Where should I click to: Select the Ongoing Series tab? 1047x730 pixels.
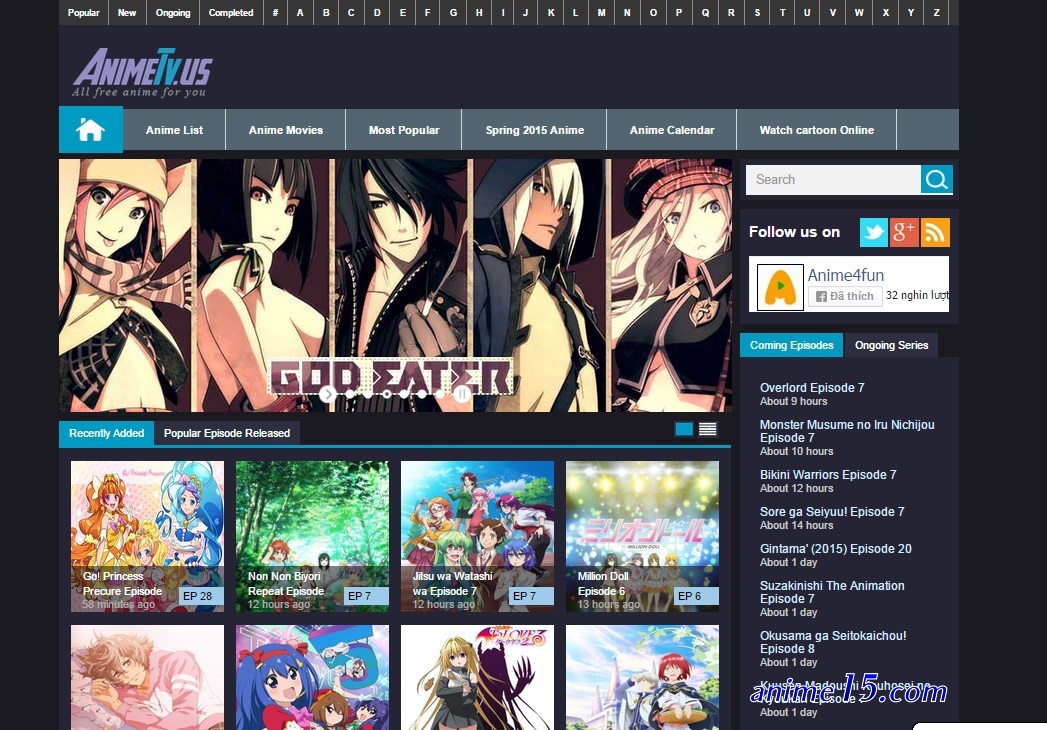click(x=891, y=345)
